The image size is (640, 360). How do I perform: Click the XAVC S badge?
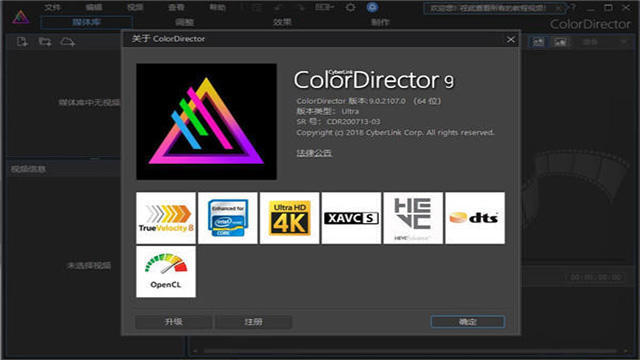coord(351,218)
